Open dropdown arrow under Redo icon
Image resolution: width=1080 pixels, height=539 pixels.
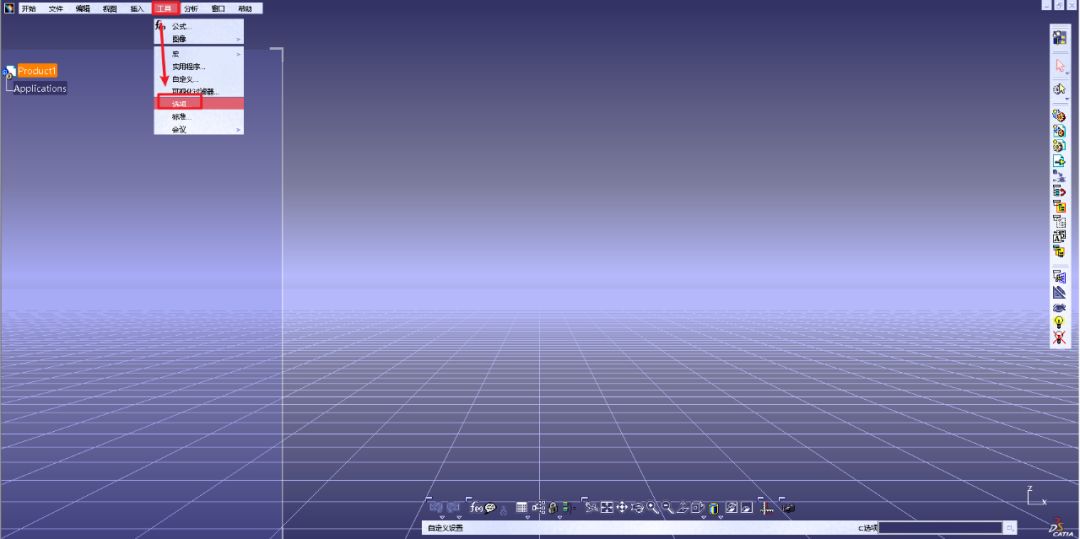(x=459, y=517)
